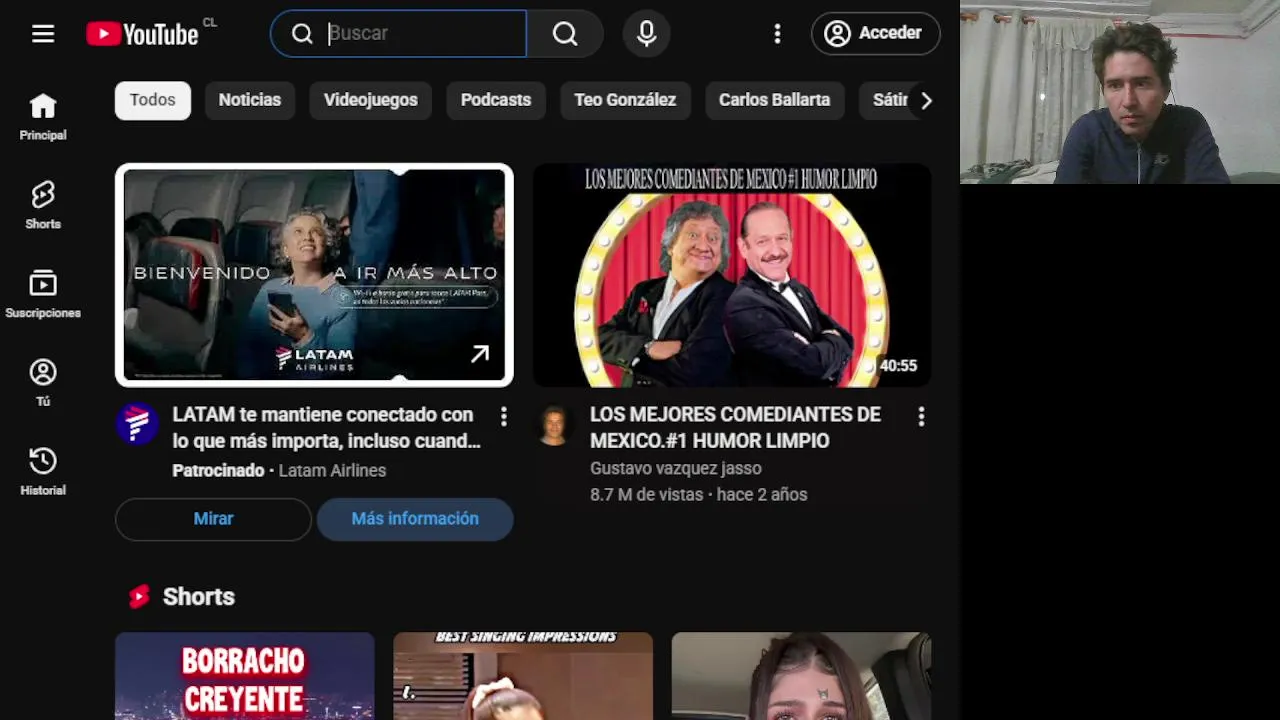Open the BORRACHO CREYENTE short

click(x=245, y=676)
